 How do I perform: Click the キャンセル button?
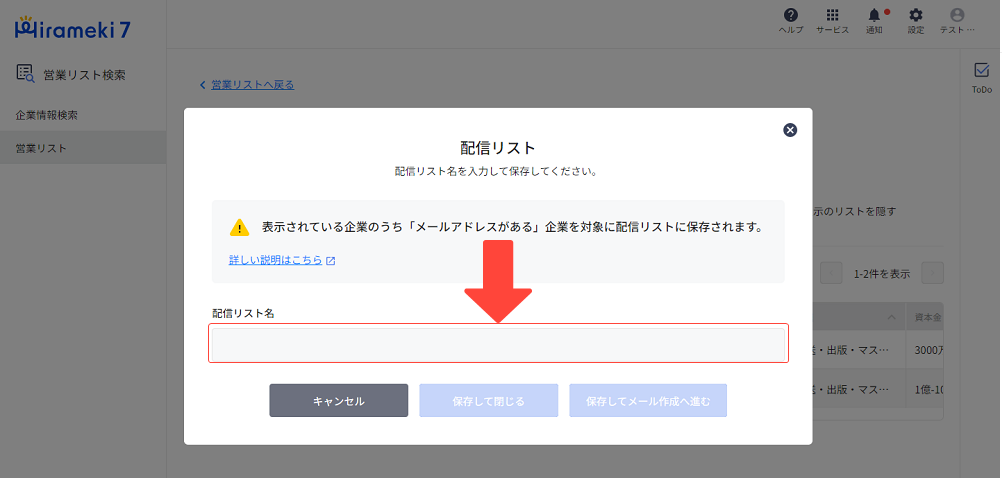tap(339, 400)
